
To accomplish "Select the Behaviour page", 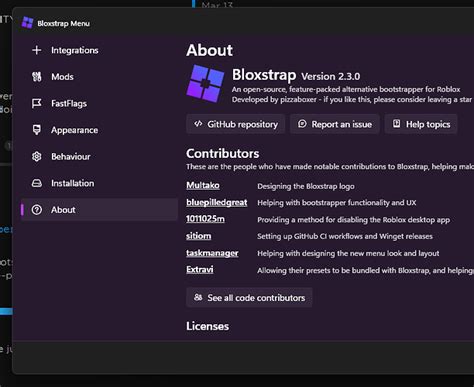I will pyautogui.click(x=99, y=156).
